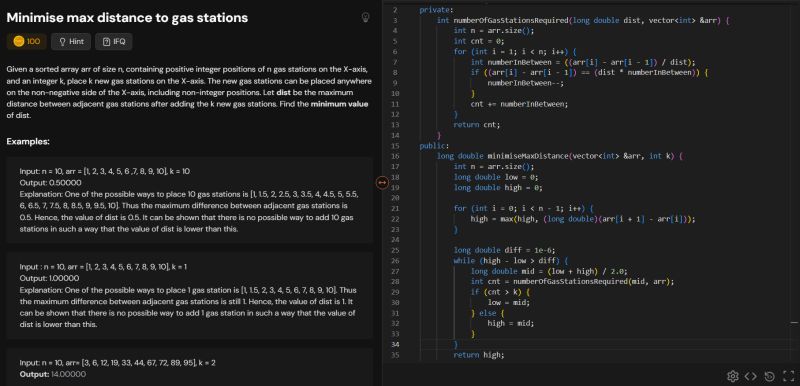Click the orange panel divider handle

tap(382, 182)
